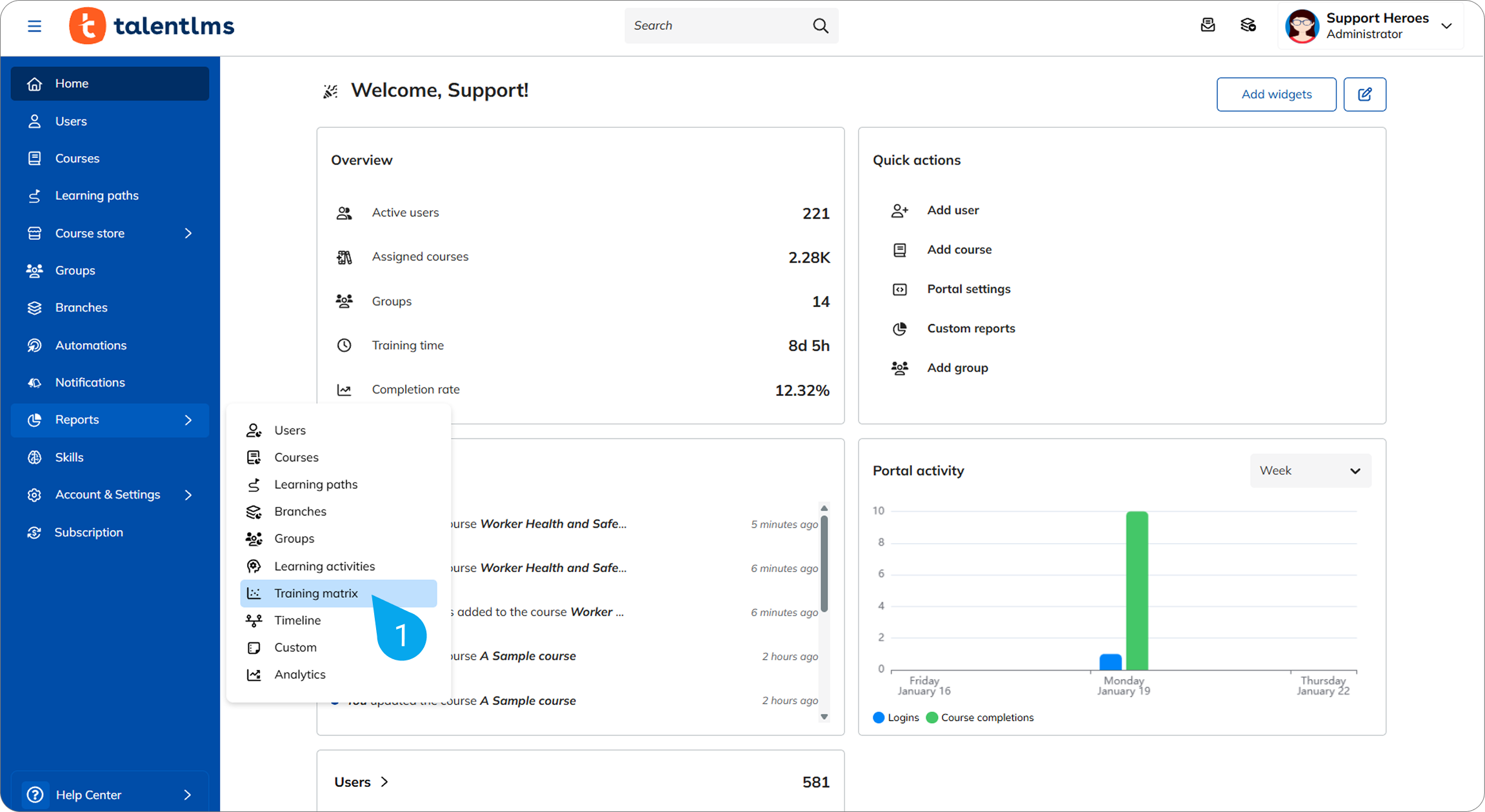1485x812 pixels.
Task: Open the messages inbox icon
Action: pyautogui.click(x=1208, y=25)
